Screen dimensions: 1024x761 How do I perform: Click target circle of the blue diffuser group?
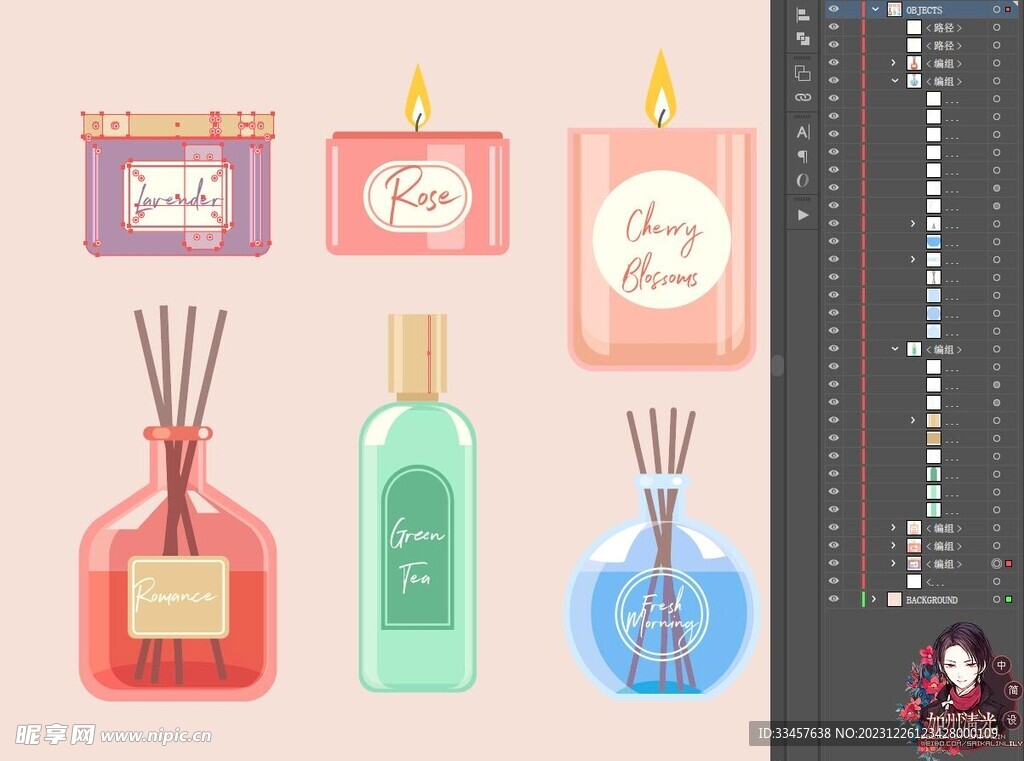tap(997, 81)
